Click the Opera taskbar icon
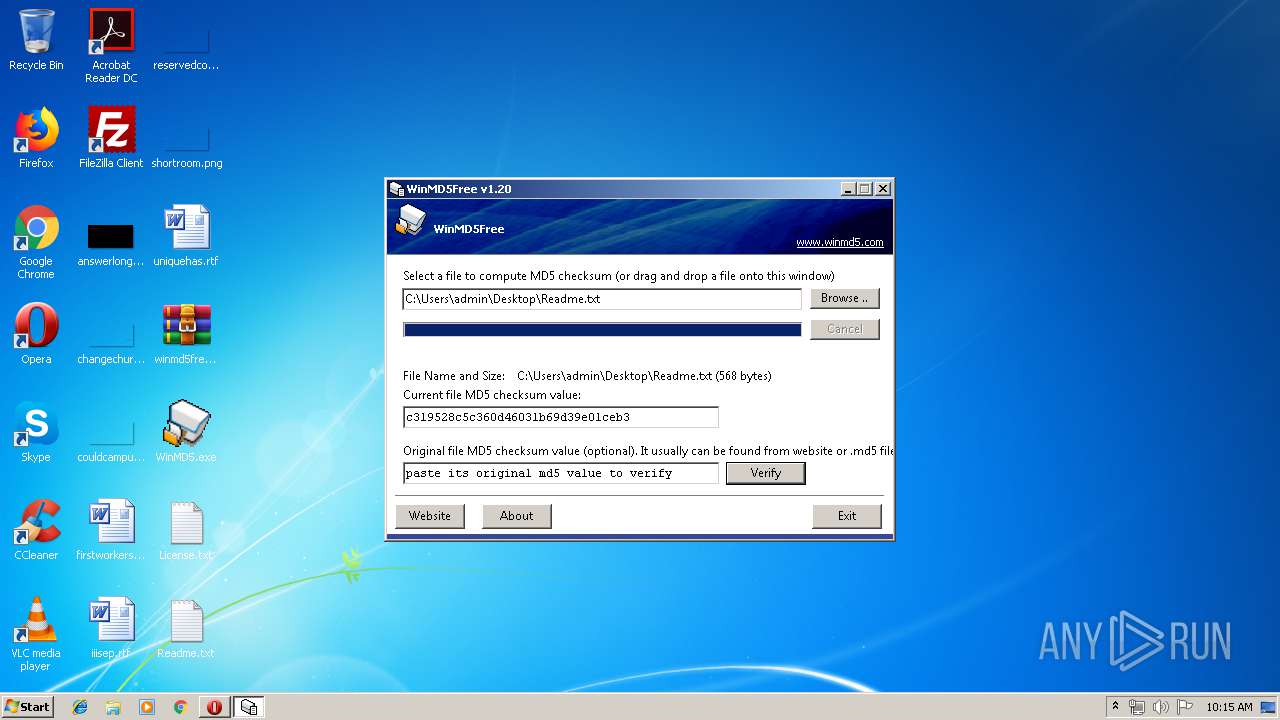1280x720 pixels. coord(214,707)
